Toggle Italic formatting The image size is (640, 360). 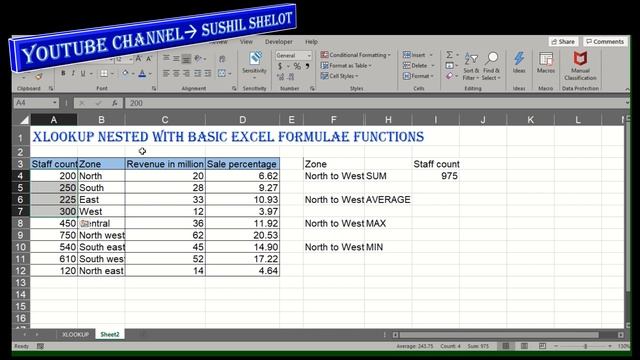pyautogui.click(x=73, y=73)
